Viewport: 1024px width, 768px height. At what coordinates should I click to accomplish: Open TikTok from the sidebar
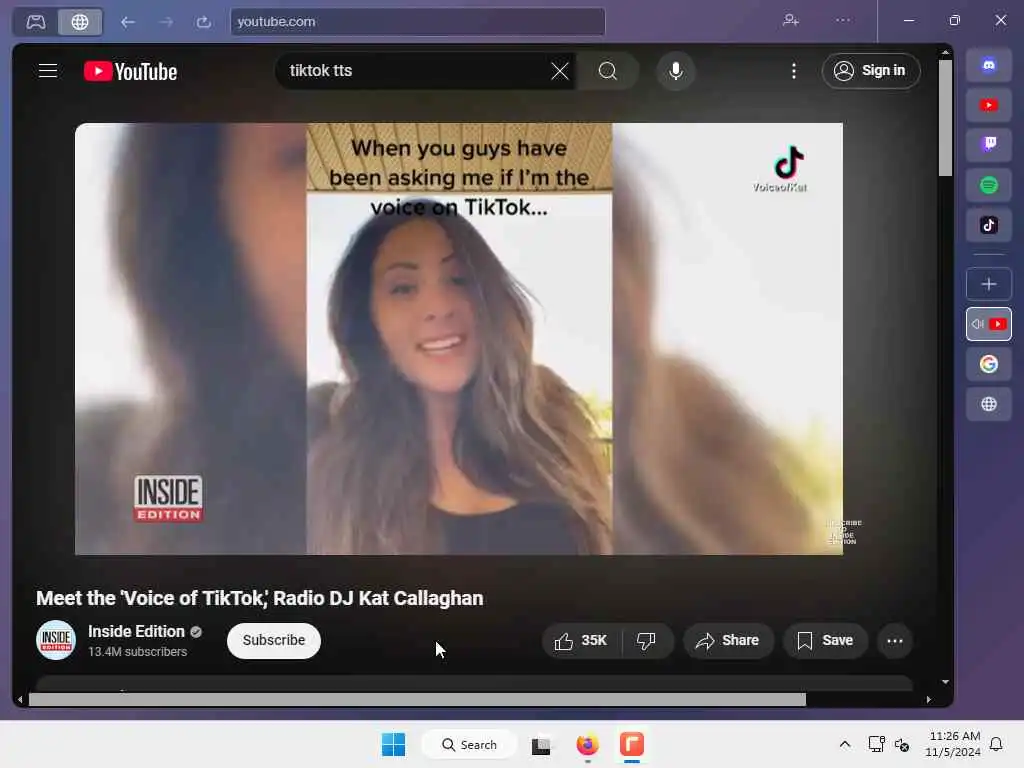click(989, 225)
